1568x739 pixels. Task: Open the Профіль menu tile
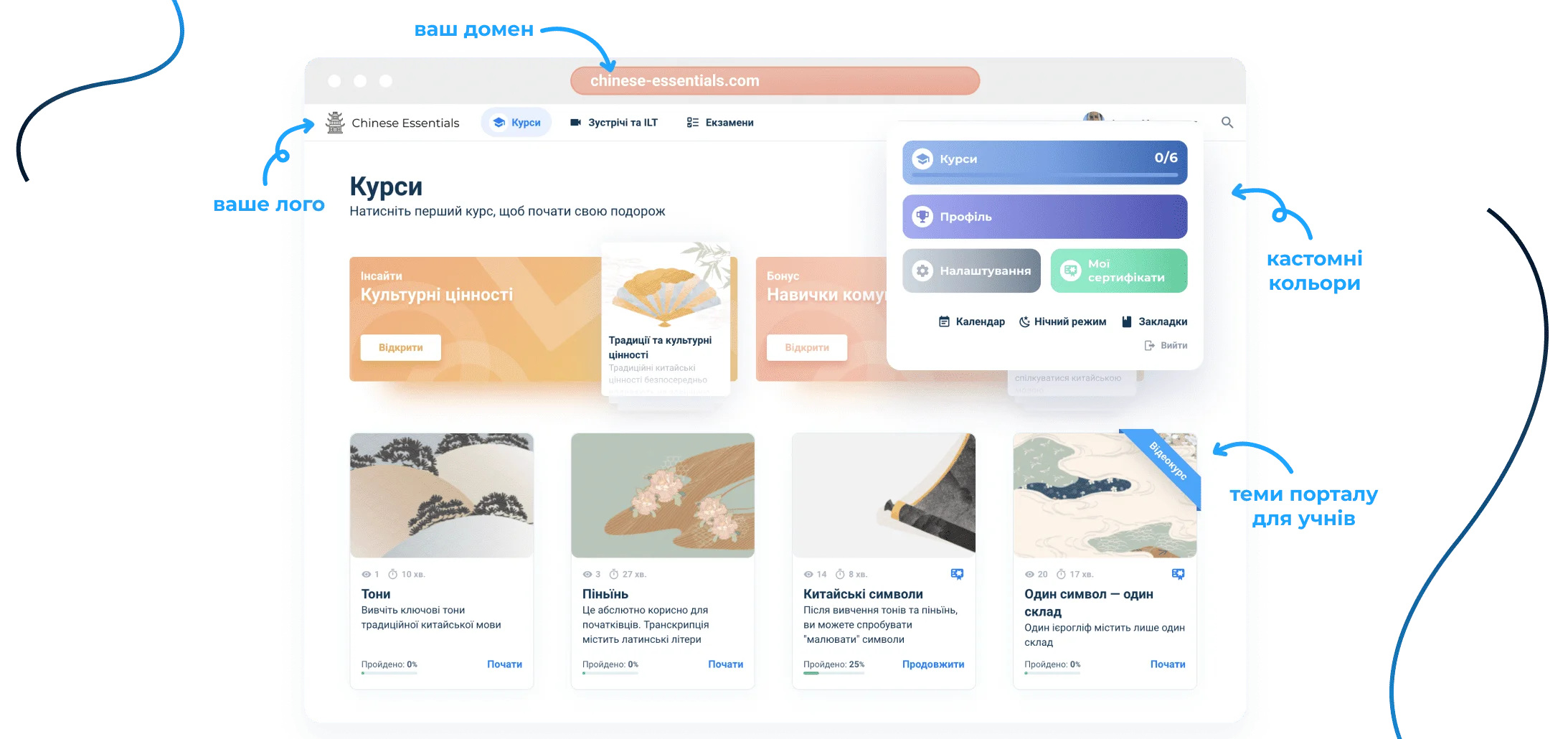(1044, 217)
